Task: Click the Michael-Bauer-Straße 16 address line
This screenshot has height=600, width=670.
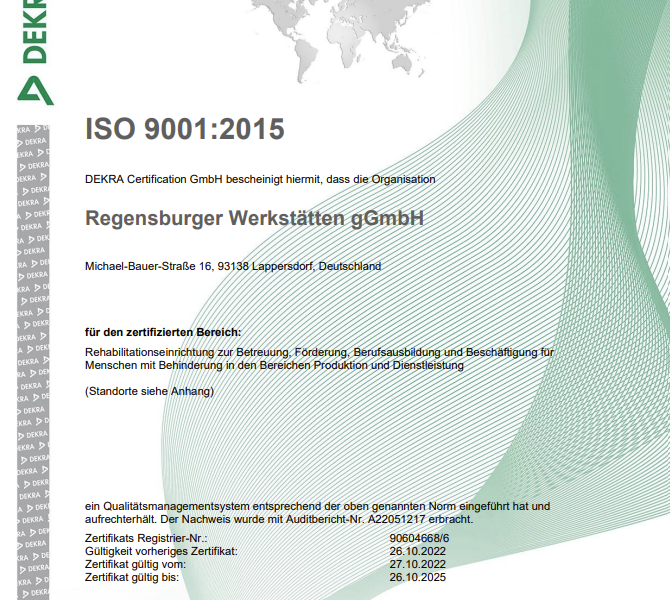Action: pyautogui.click(x=233, y=266)
